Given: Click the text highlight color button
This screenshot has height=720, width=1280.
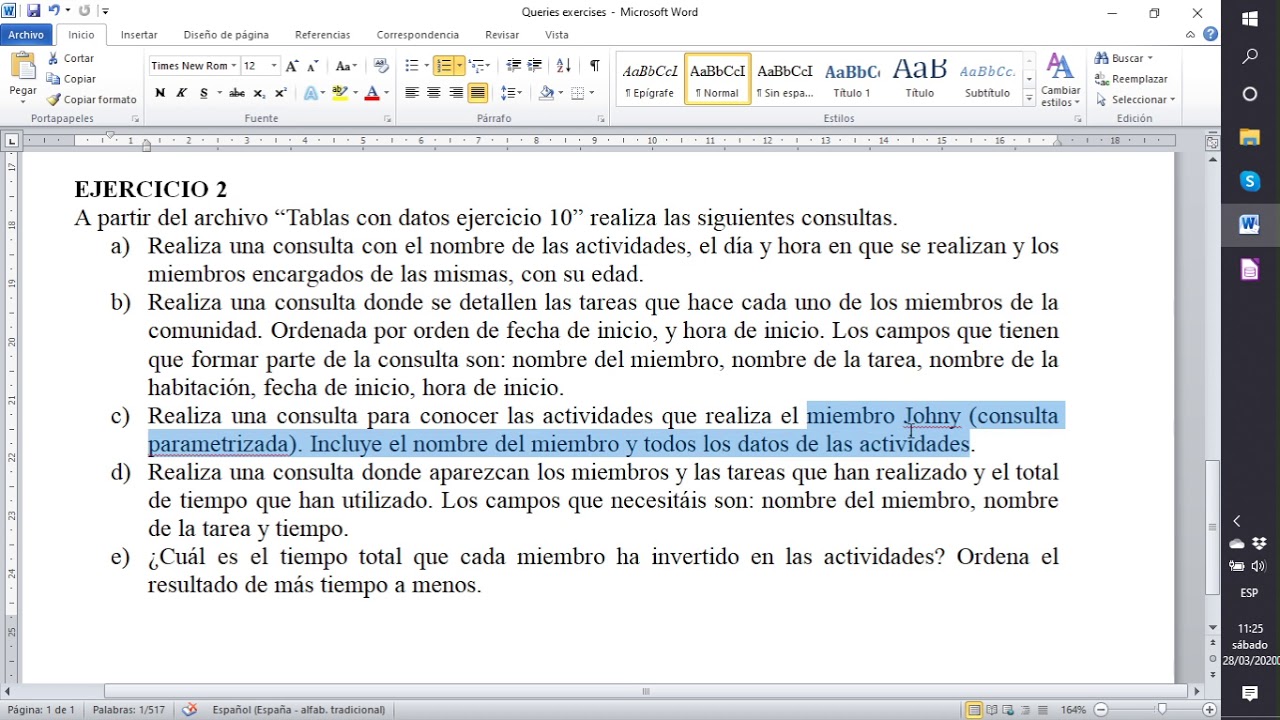Looking at the screenshot, I should [340, 93].
